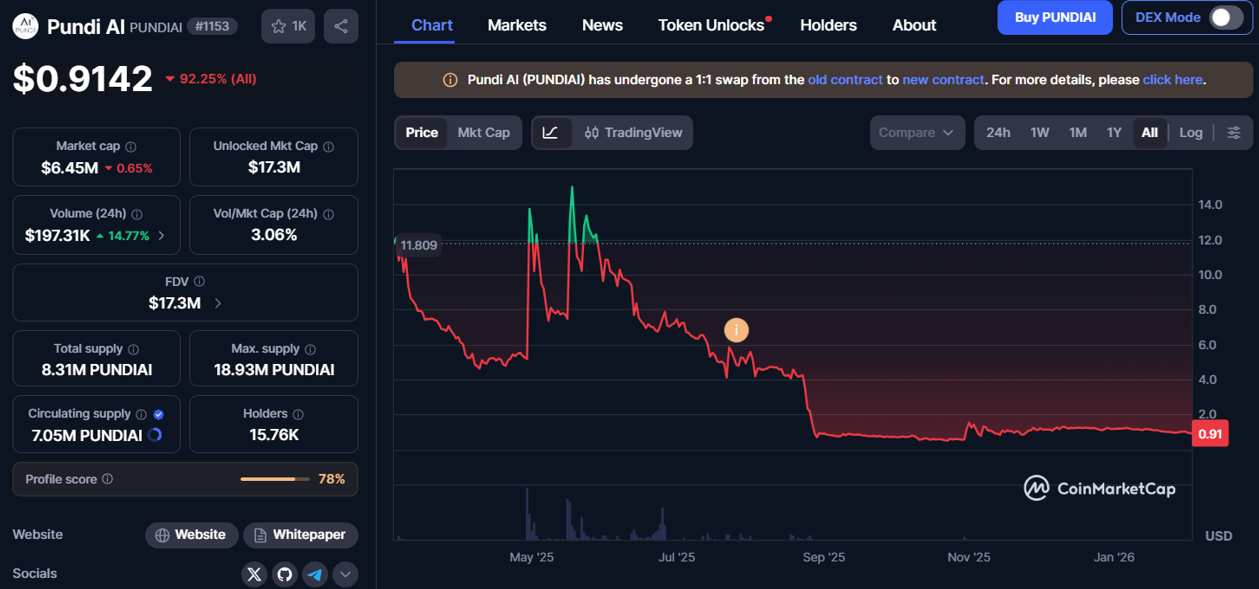Screen dimensions: 1259x589
Task: Open chart settings sliders icon
Action: click(x=1234, y=132)
